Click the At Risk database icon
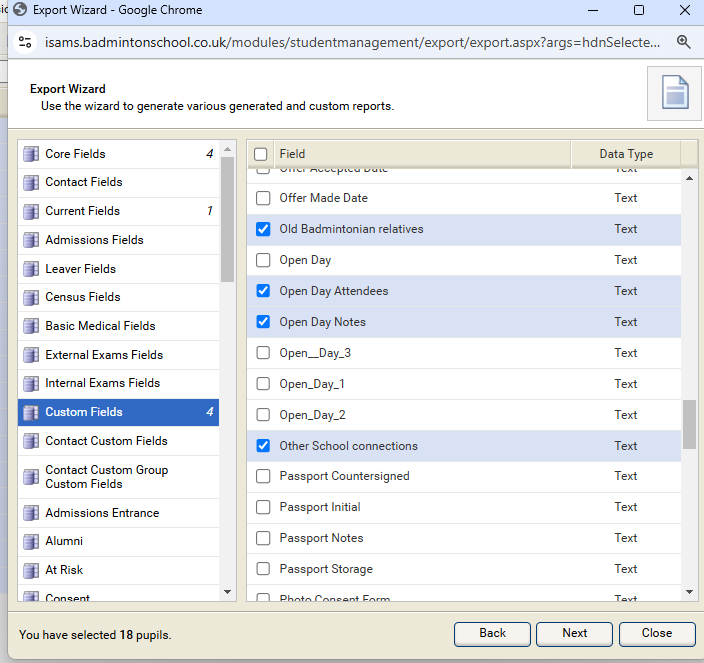 point(31,571)
